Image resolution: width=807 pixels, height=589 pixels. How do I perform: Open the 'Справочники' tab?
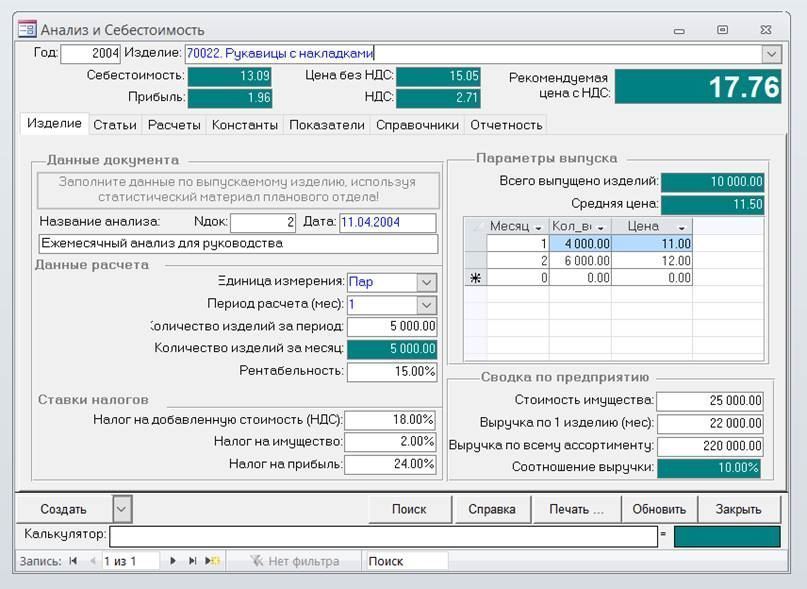pos(416,125)
